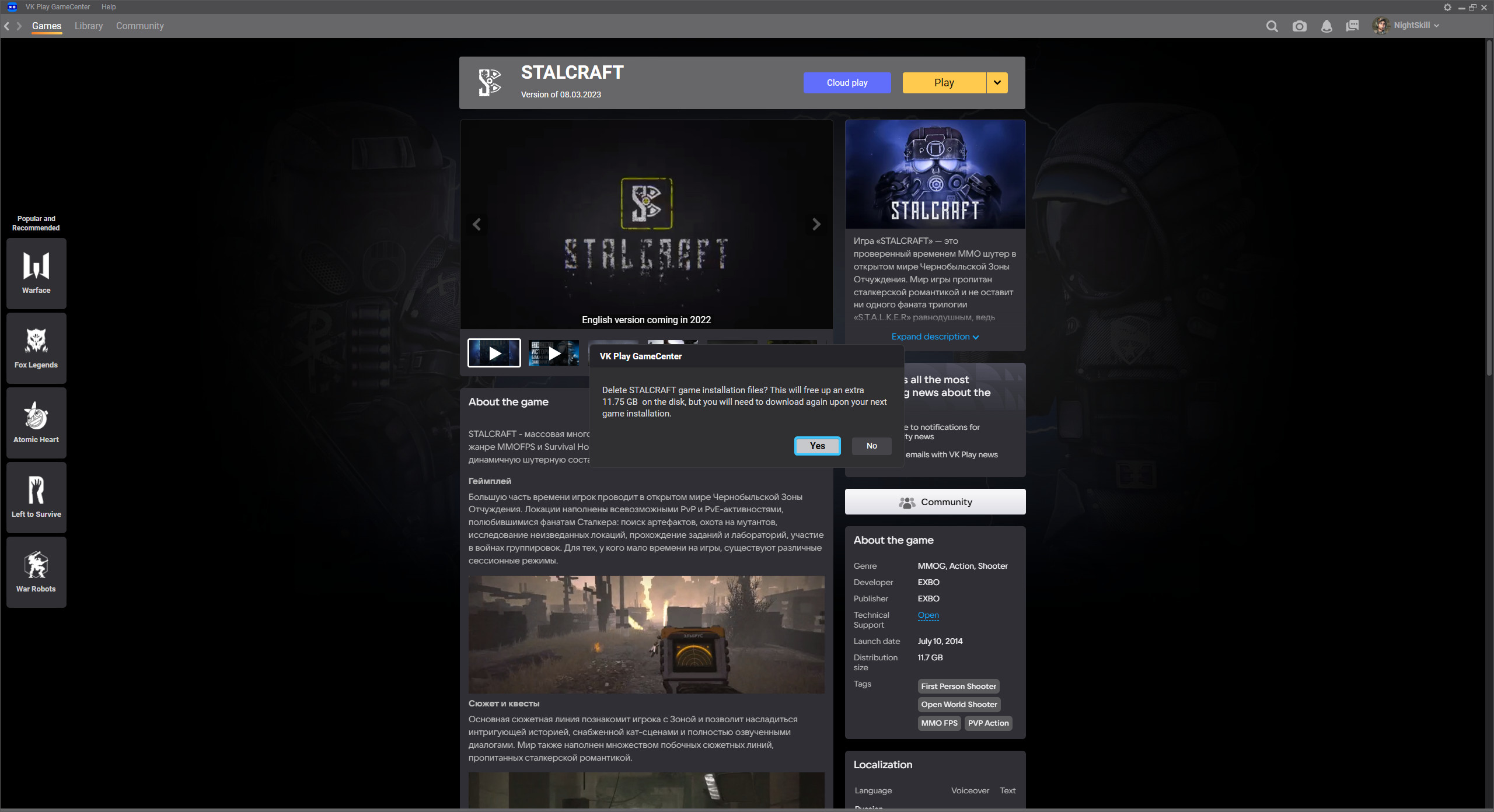
Task: Click the '11.7 GB' distribution size value
Action: tap(930, 657)
